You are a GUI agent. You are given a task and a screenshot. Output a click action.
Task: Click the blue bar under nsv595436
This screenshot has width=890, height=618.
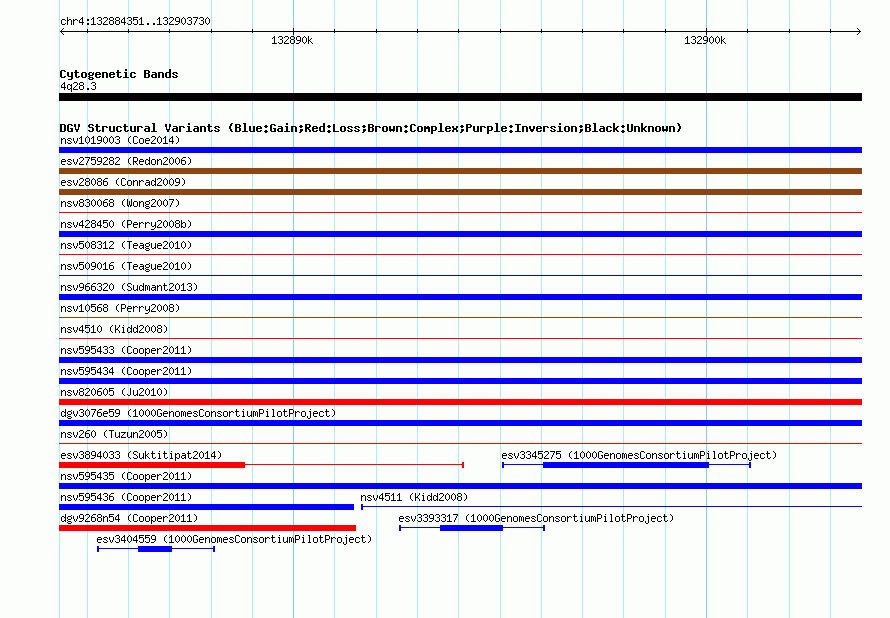(x=207, y=507)
